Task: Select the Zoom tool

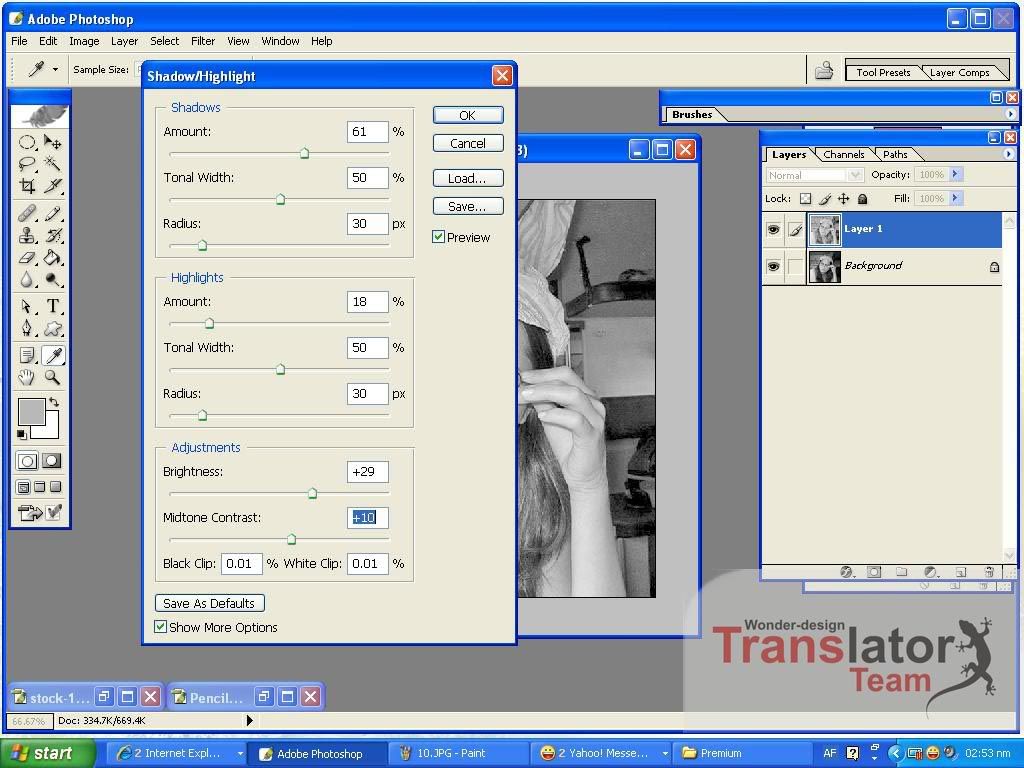Action: [52, 377]
